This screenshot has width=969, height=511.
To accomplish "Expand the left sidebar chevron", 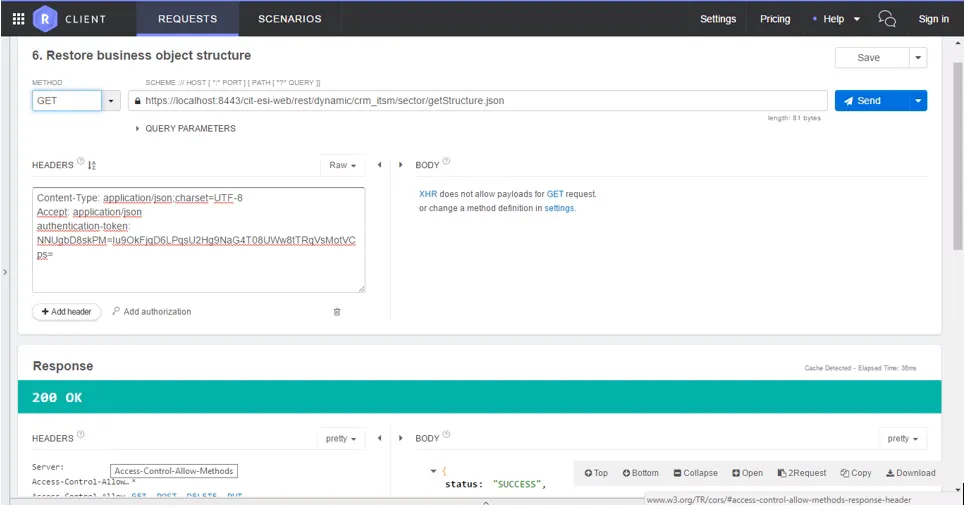I will 6,273.
